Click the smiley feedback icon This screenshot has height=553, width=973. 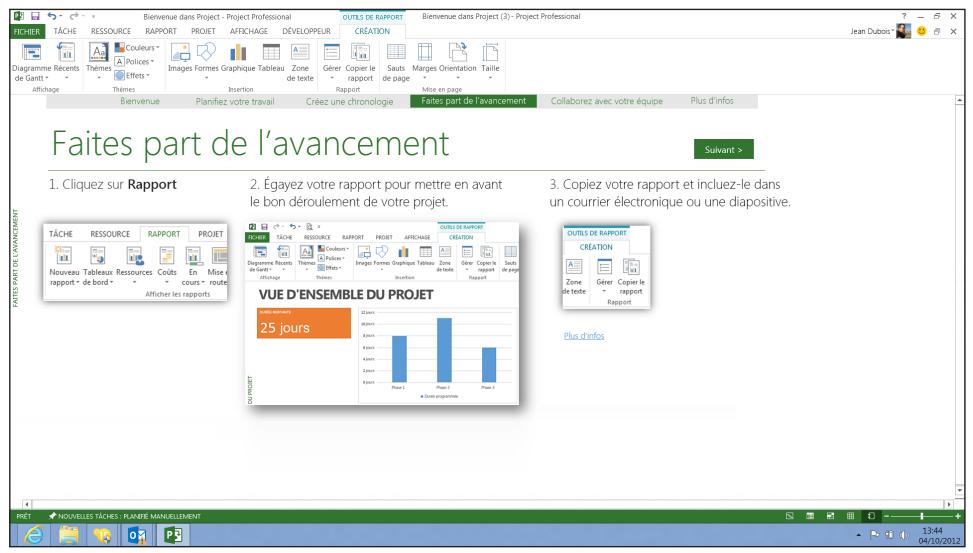(x=921, y=31)
